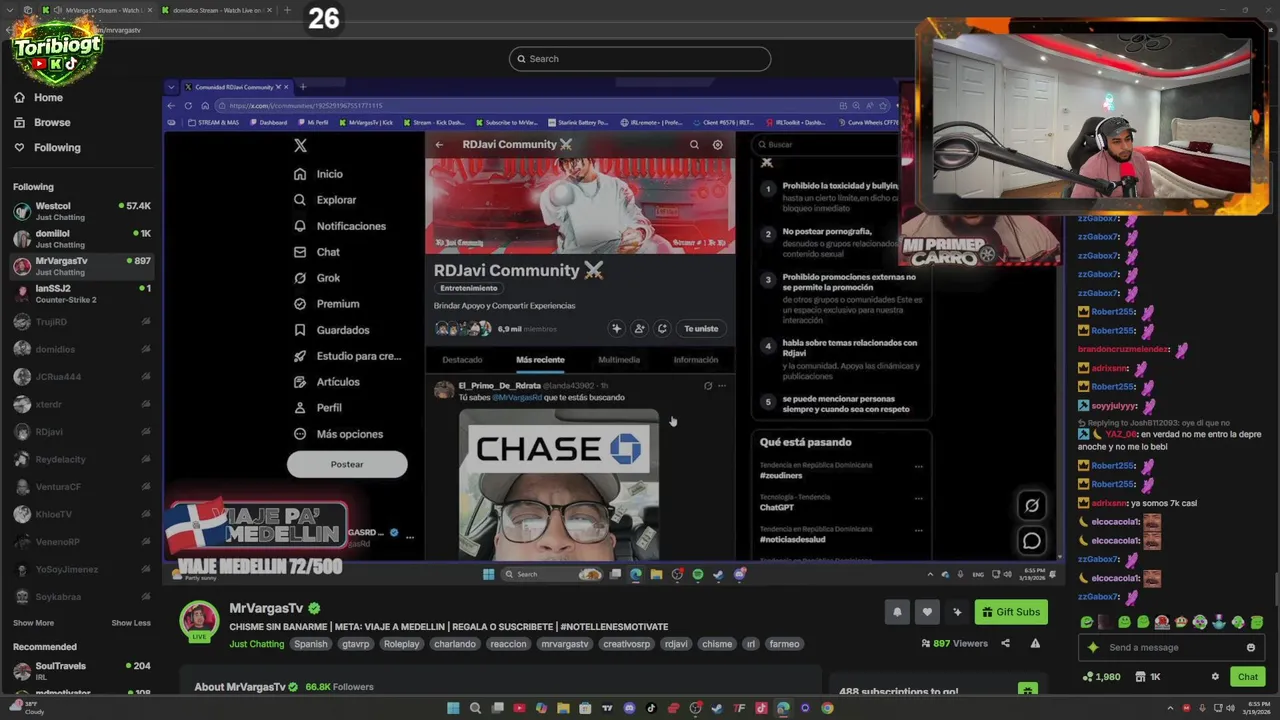Click in the Send a message field

pos(1170,647)
